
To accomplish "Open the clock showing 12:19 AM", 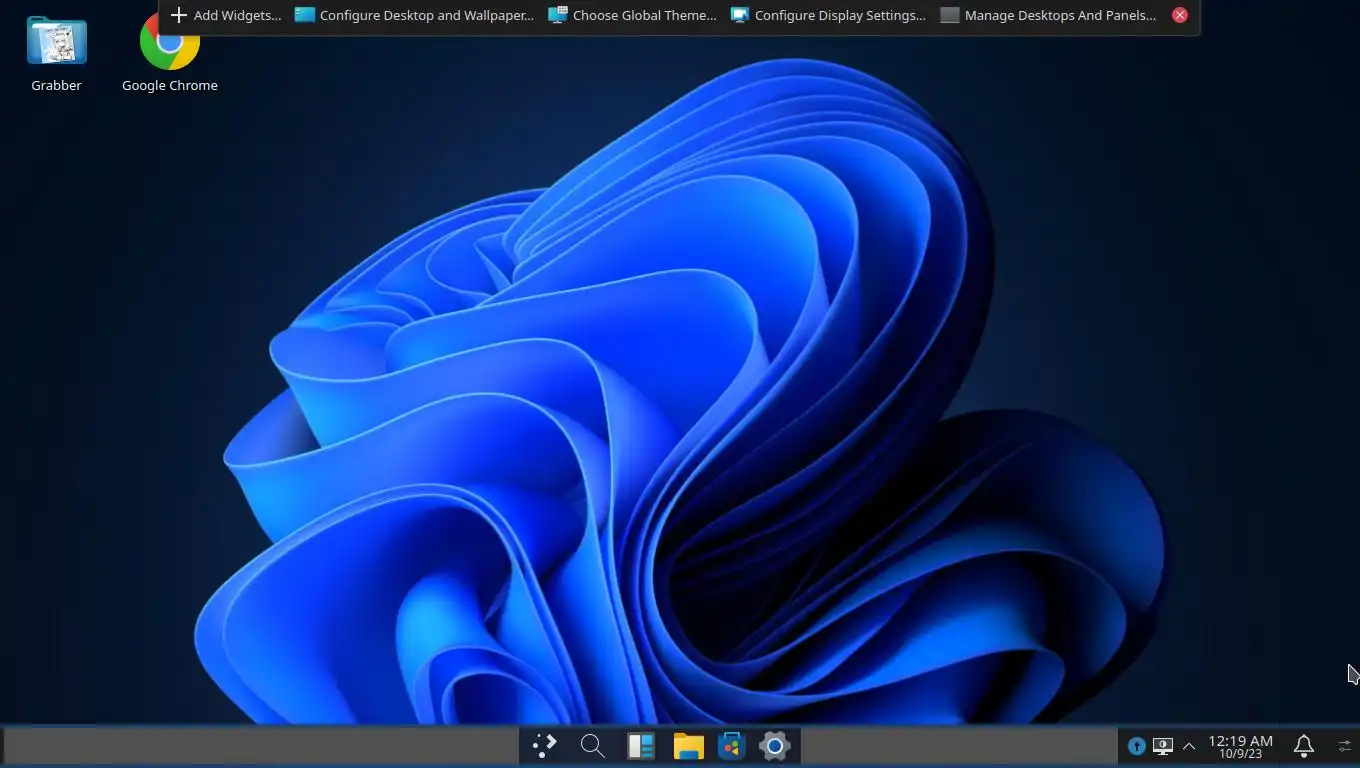I will tap(1241, 746).
